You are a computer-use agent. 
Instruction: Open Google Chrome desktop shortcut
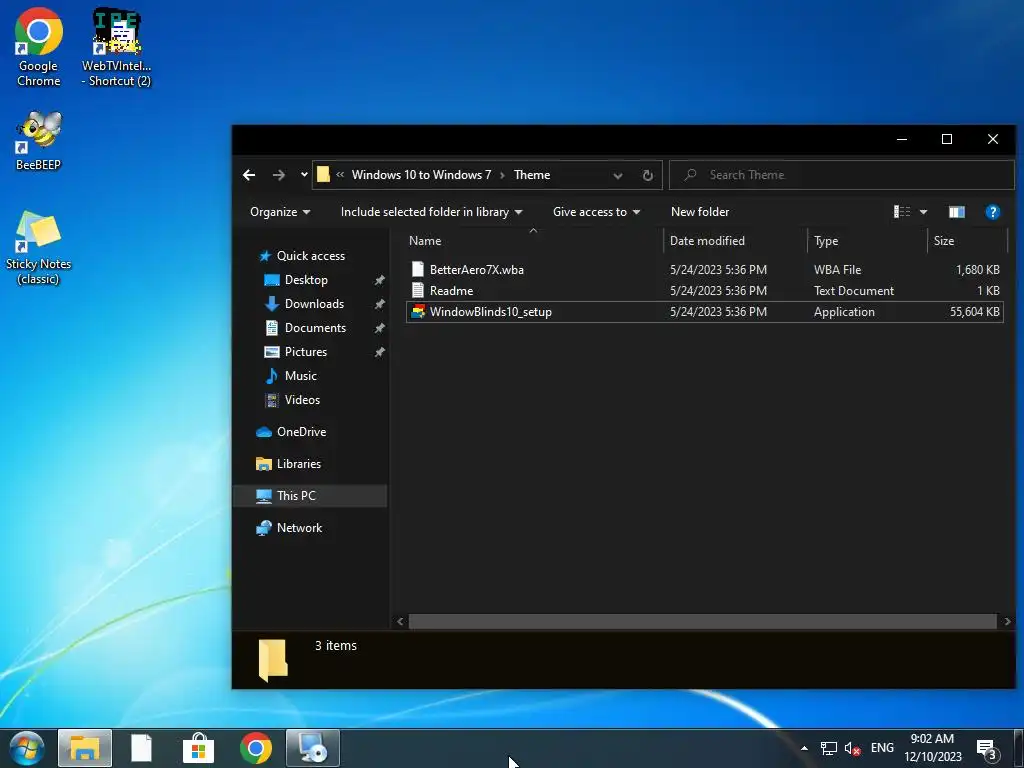[x=39, y=47]
